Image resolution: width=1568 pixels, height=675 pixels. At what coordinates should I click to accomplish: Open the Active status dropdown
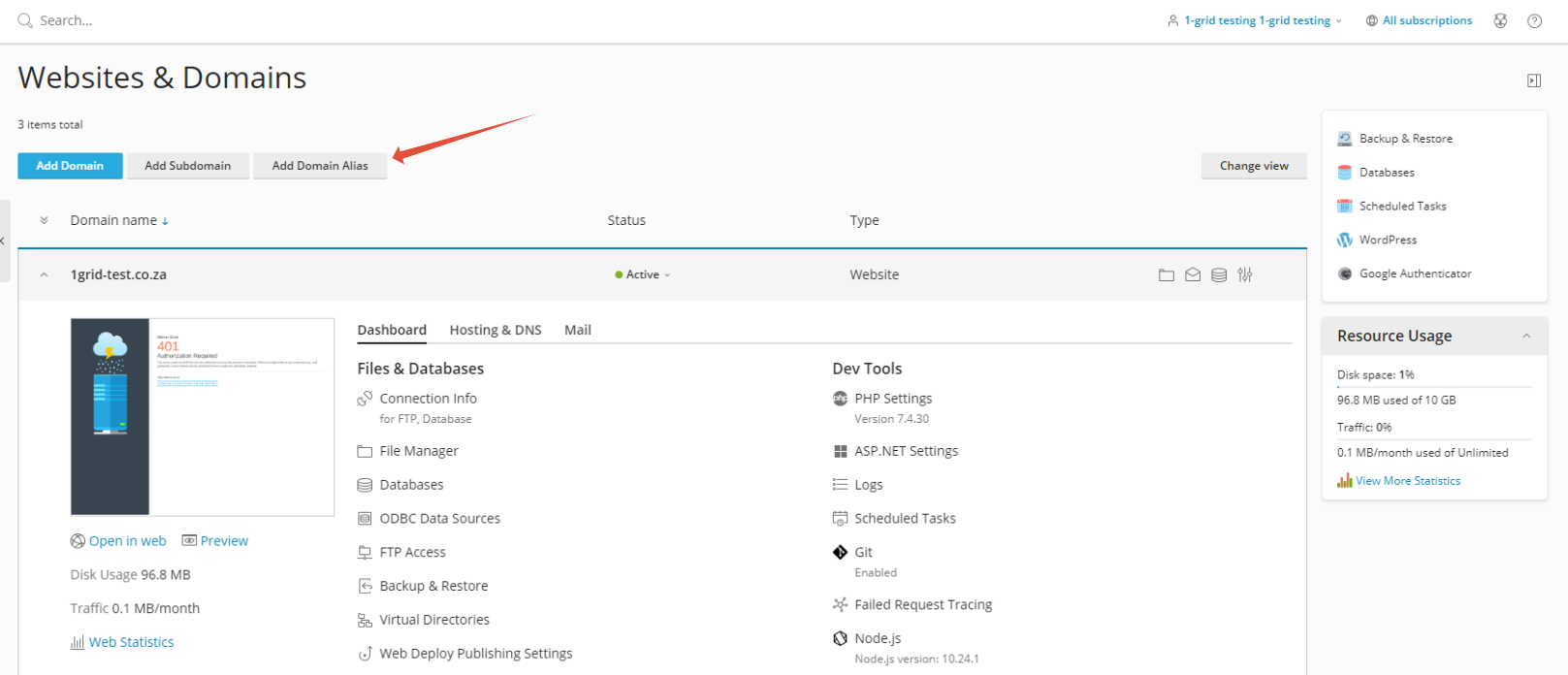[x=643, y=274]
